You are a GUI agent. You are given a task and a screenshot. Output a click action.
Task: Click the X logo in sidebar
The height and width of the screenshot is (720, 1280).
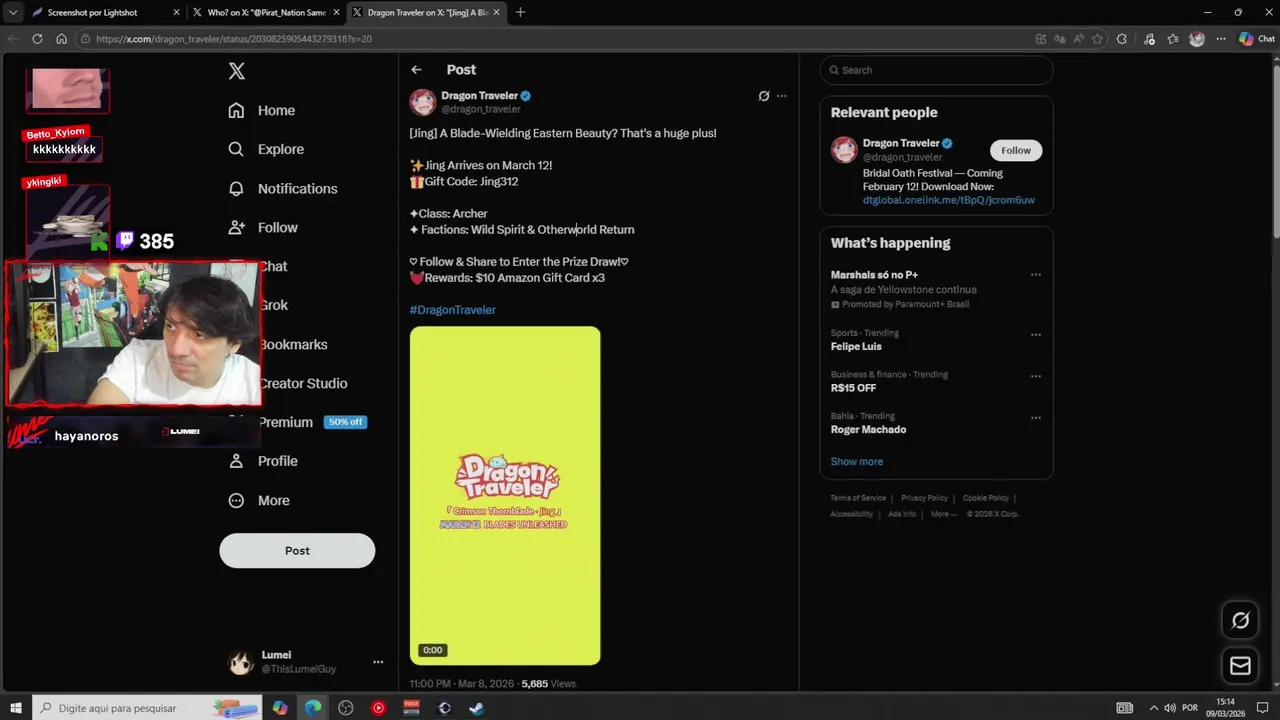pyautogui.click(x=237, y=71)
